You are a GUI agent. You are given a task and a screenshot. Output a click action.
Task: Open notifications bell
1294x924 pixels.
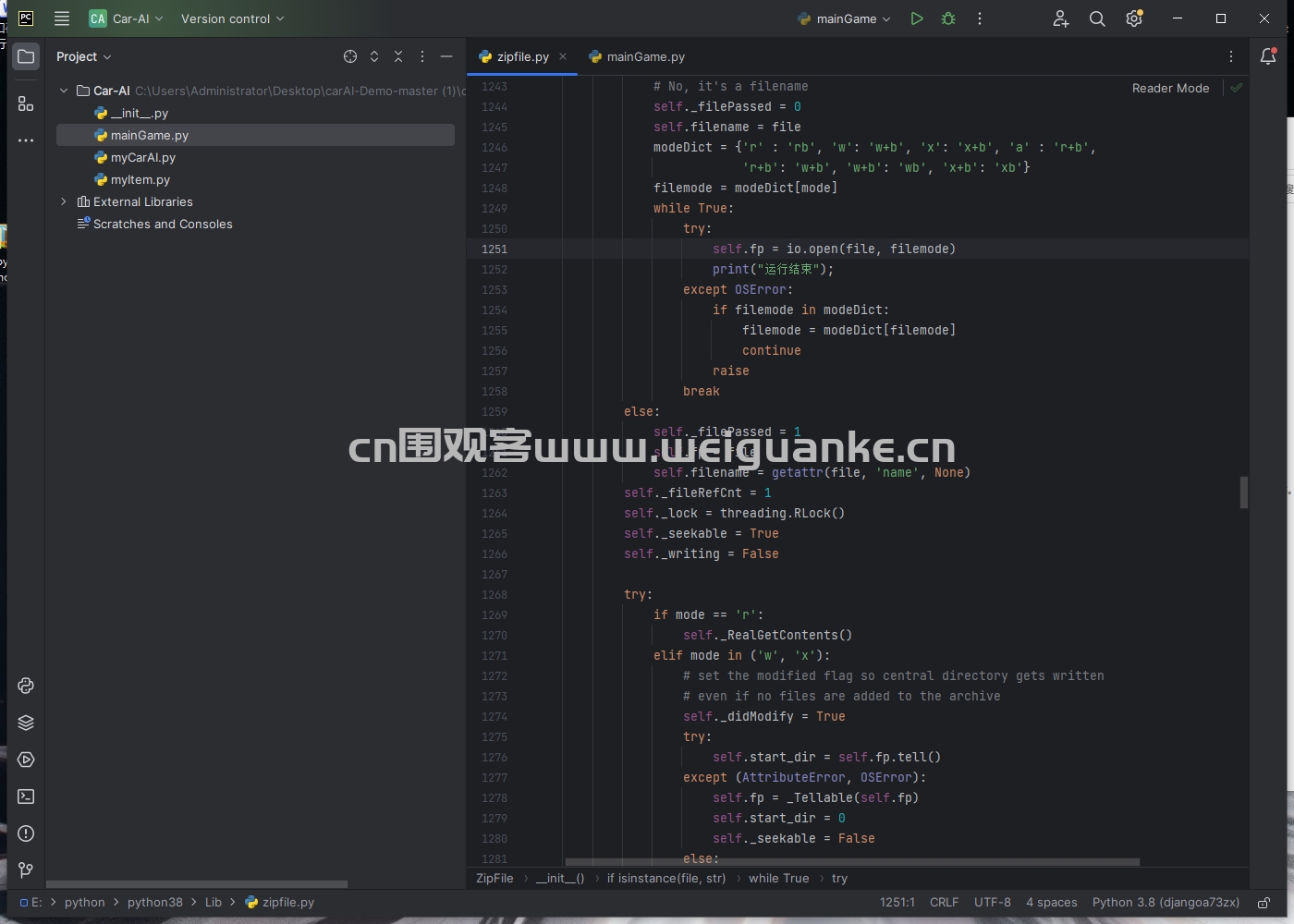click(x=1268, y=56)
